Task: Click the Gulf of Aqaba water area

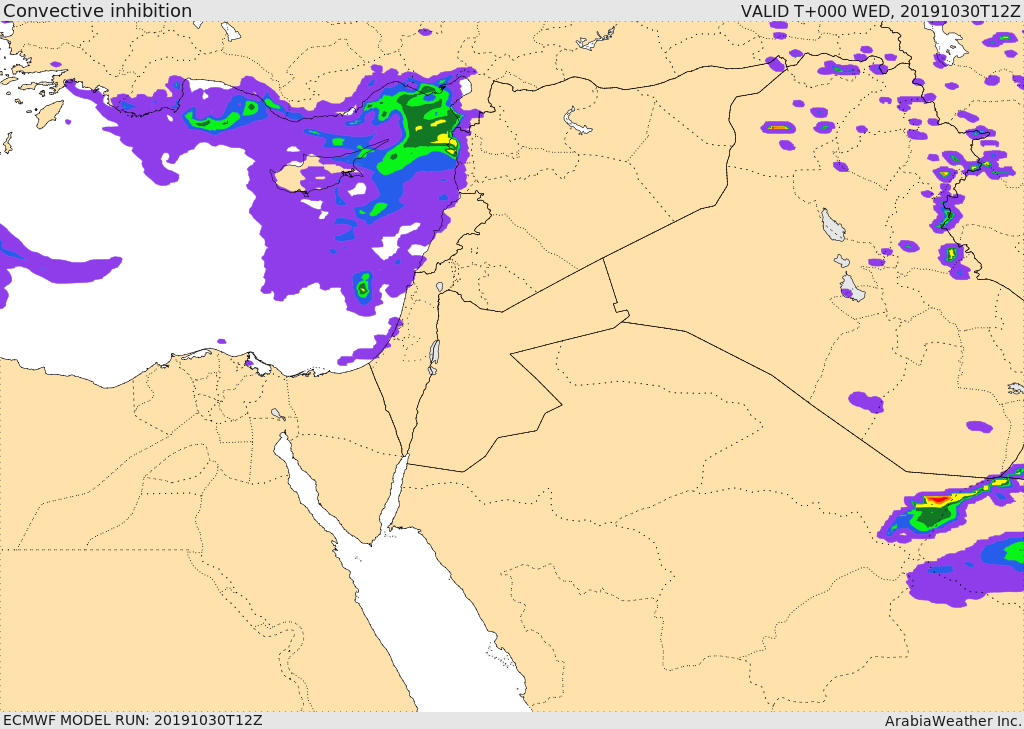Action: pyautogui.click(x=394, y=496)
